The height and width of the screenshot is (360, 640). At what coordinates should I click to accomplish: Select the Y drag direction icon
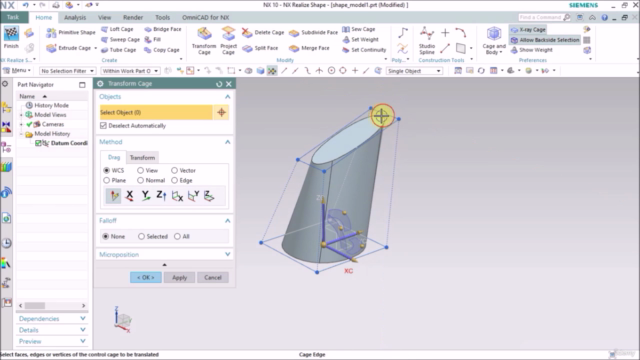click(145, 196)
